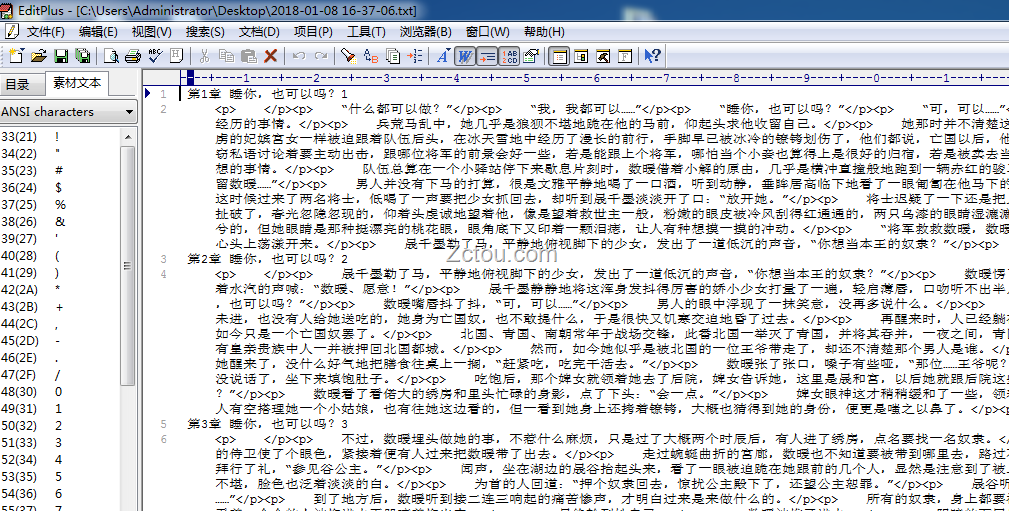Run the ABC spell check tool

[155, 56]
